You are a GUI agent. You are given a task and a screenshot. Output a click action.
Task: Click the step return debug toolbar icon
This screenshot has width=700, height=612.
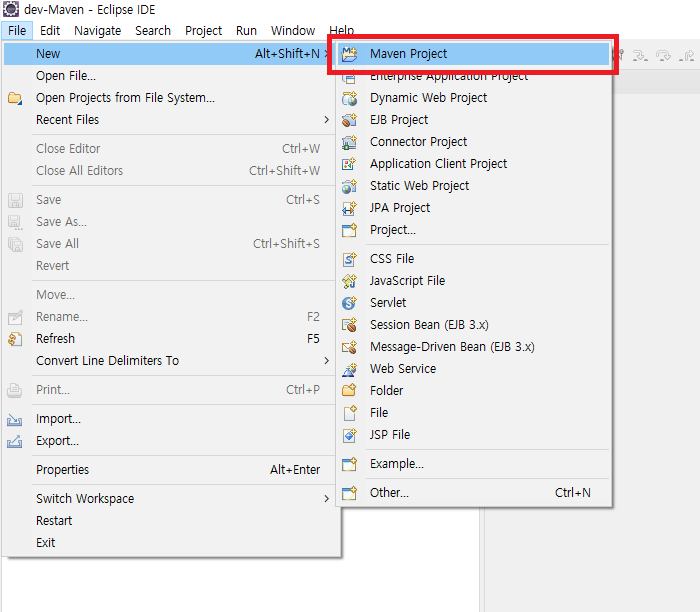686,56
